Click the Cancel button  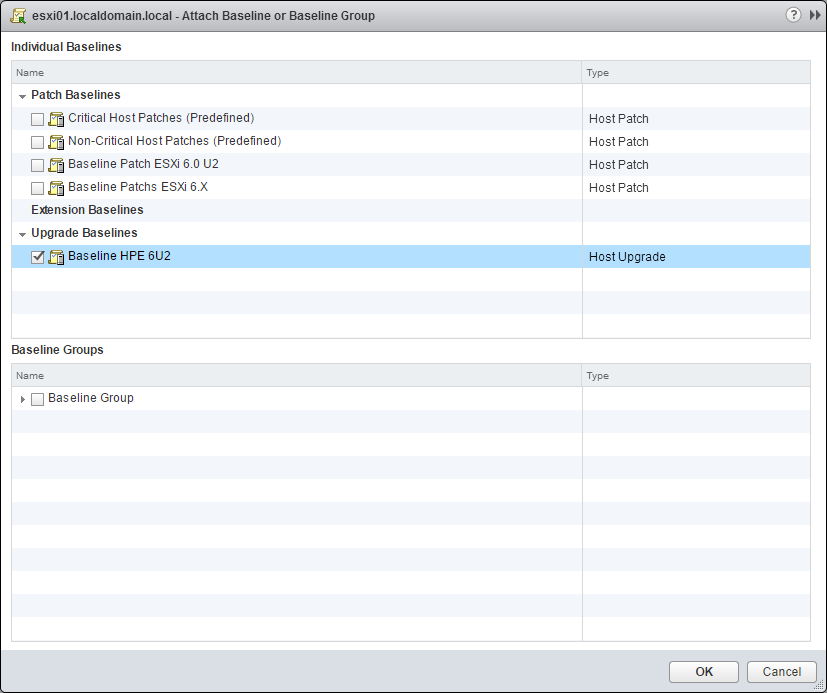[781, 672]
